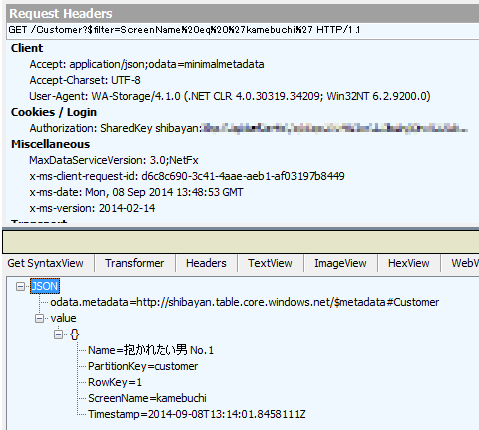Select the RowKey=1 row
This screenshot has height=430, width=479.
(115, 382)
